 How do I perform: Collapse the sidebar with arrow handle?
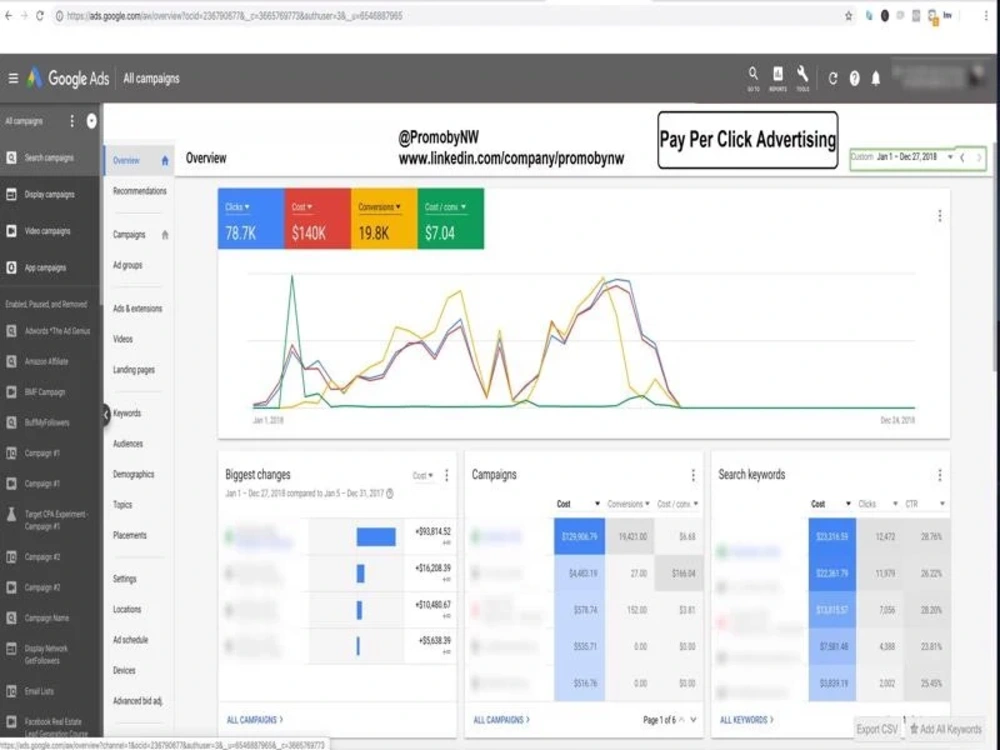[x=106, y=415]
